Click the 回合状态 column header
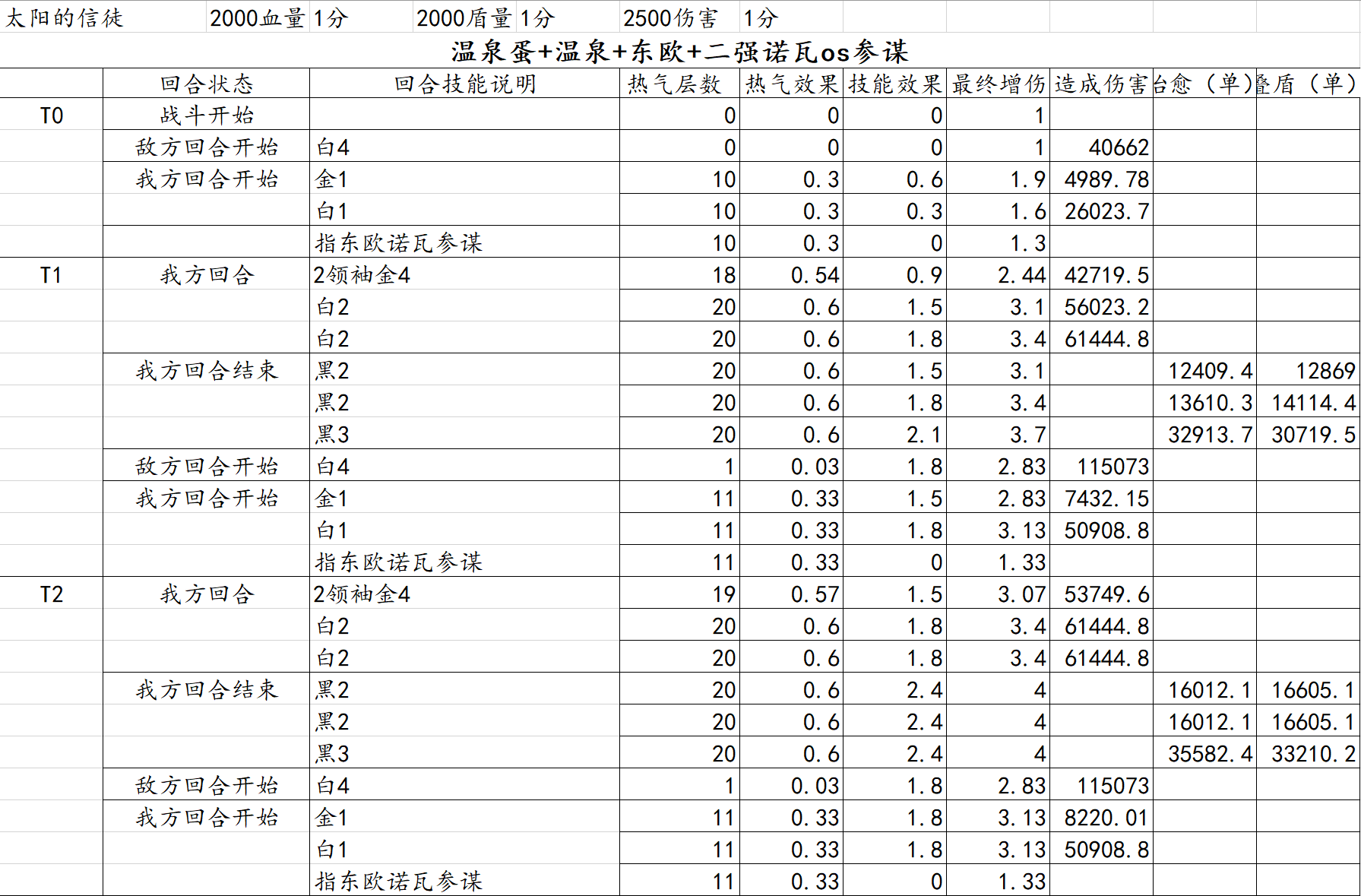 [x=206, y=84]
